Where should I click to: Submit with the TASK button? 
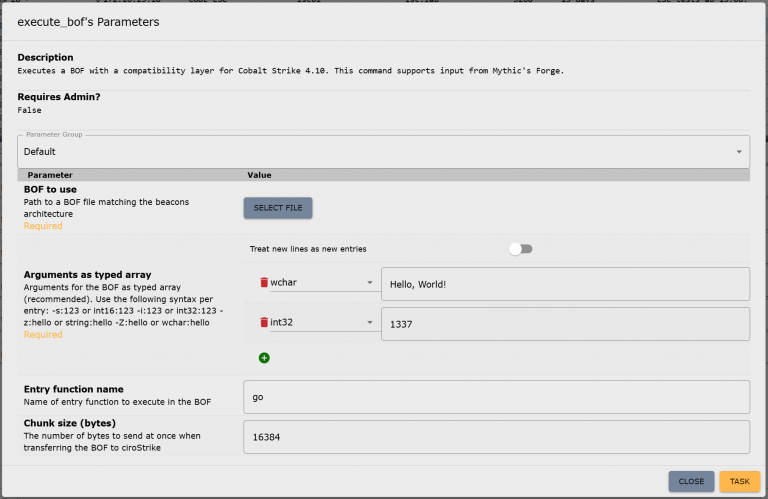[x=739, y=481]
